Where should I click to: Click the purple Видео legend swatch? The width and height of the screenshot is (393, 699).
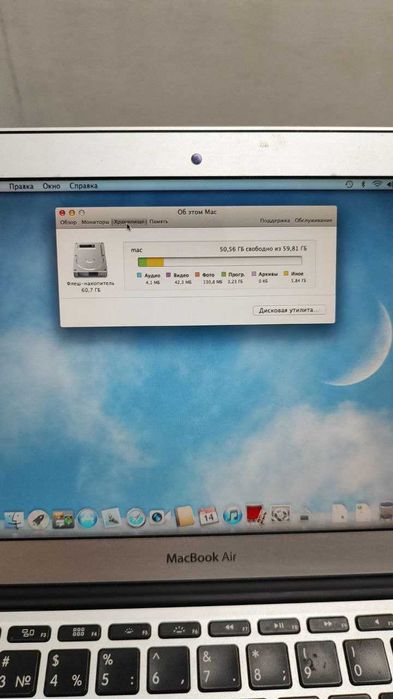click(168, 275)
